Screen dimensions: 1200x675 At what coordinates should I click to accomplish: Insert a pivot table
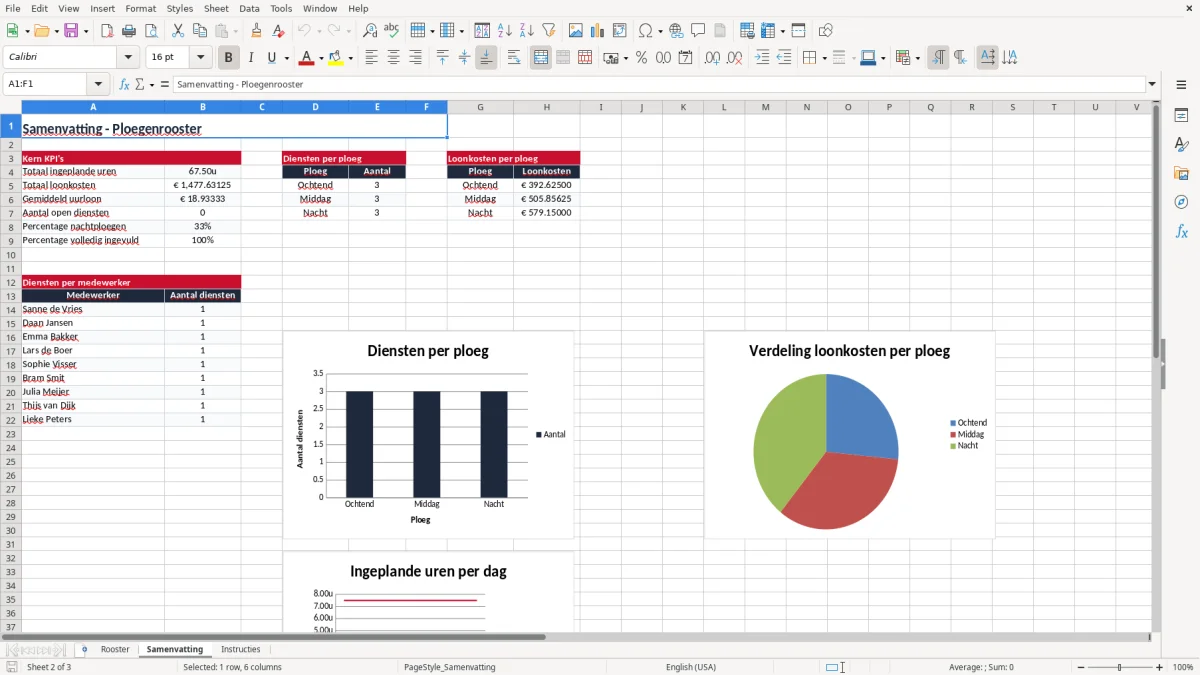click(x=620, y=31)
